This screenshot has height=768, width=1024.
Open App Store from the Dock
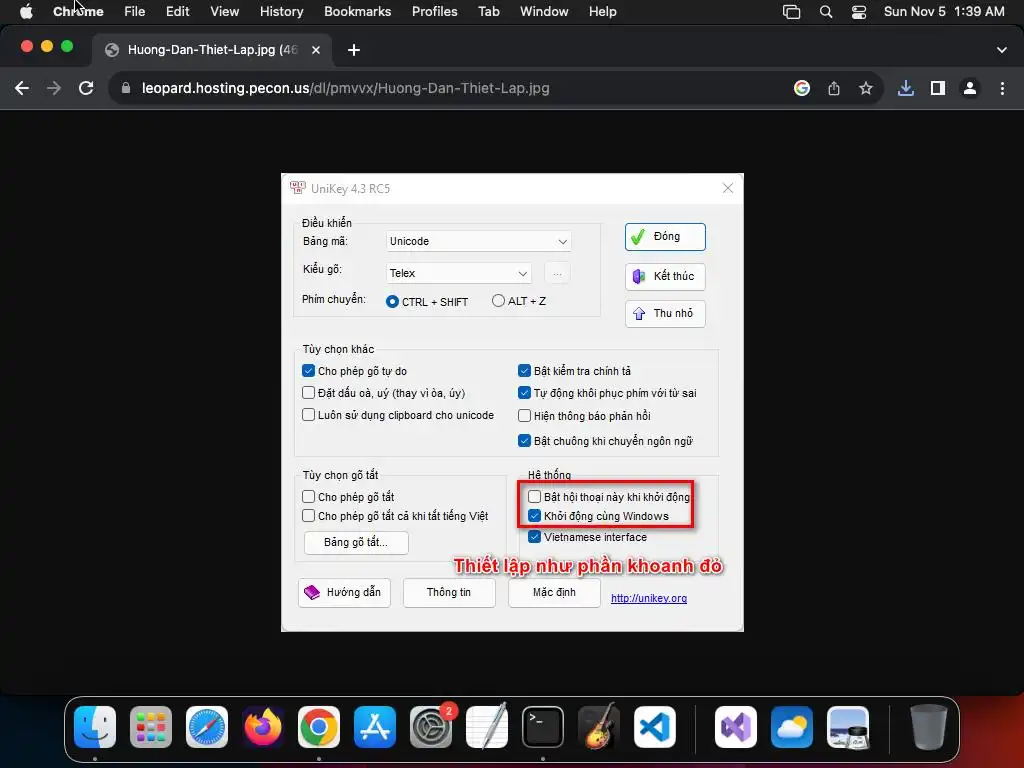click(x=375, y=727)
